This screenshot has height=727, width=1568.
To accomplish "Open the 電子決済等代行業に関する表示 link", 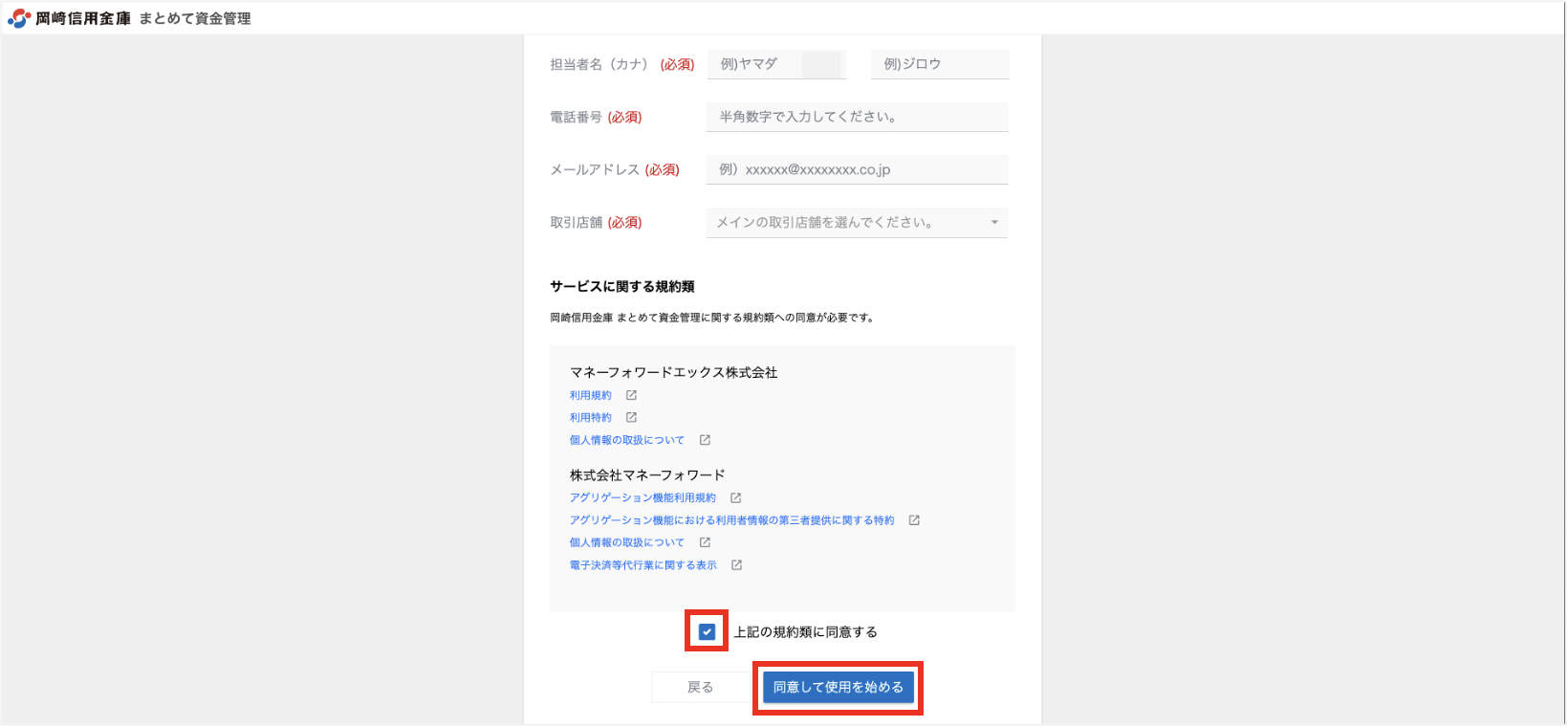I will pos(643,565).
